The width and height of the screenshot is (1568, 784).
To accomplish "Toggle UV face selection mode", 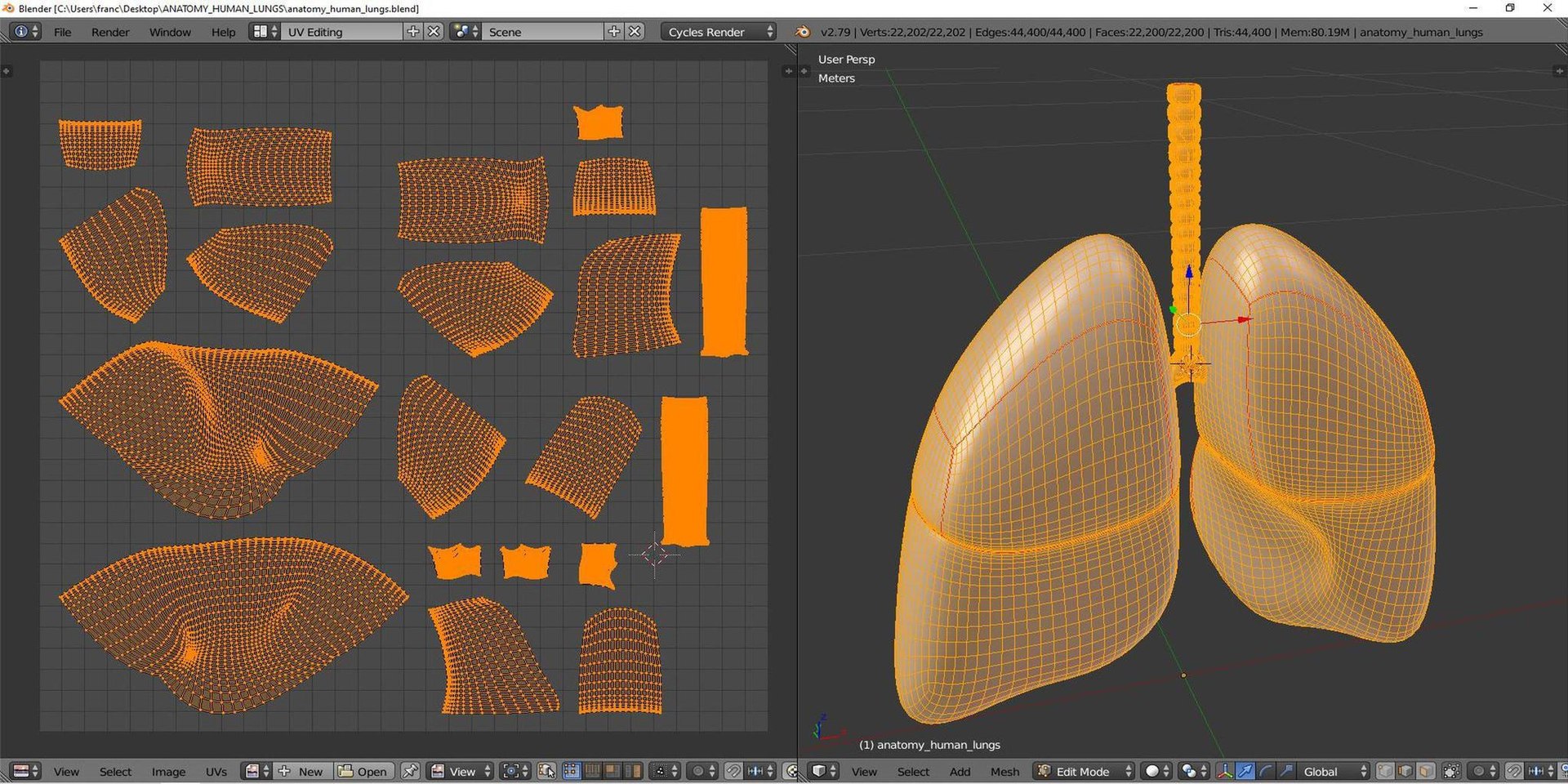I will pos(612,771).
